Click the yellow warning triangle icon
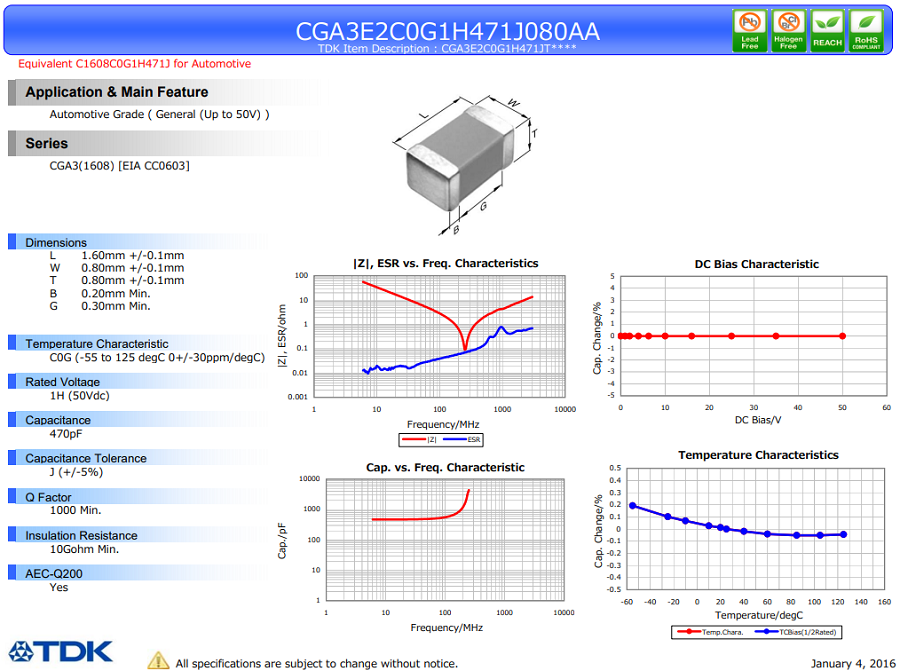Viewport: 900px width, 671px height. pos(158,661)
